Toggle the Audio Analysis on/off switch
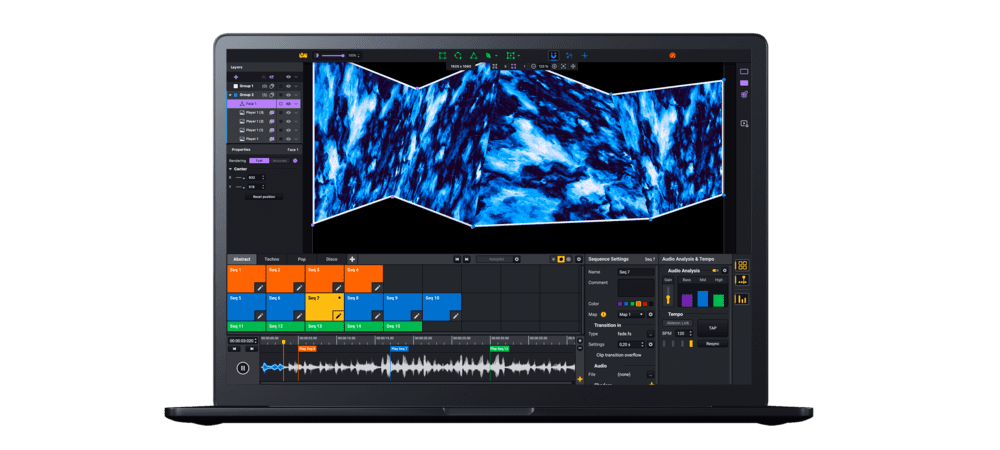 716,271
